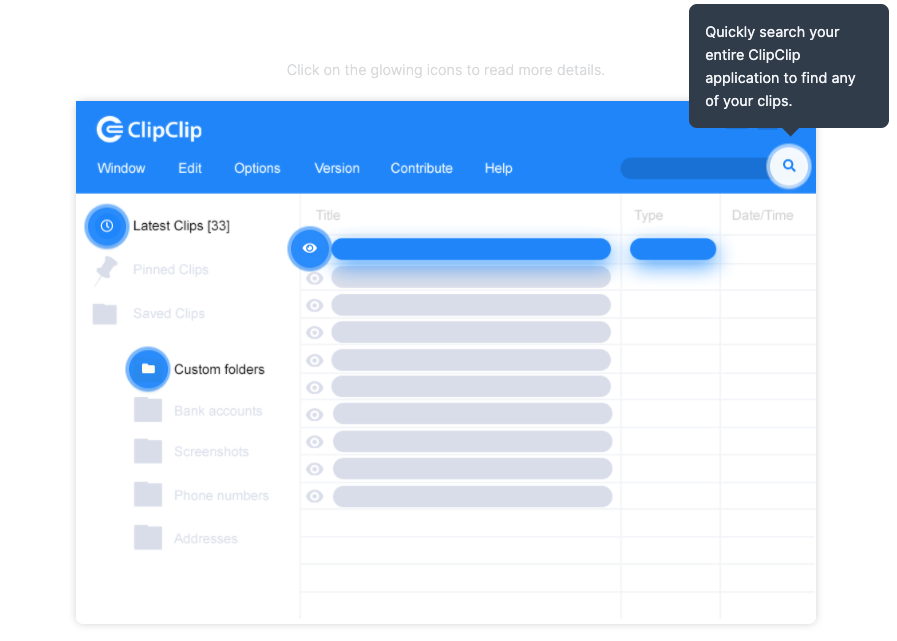The image size is (897, 641).
Task: Click the Bank accounts folder icon
Action: tap(148, 410)
